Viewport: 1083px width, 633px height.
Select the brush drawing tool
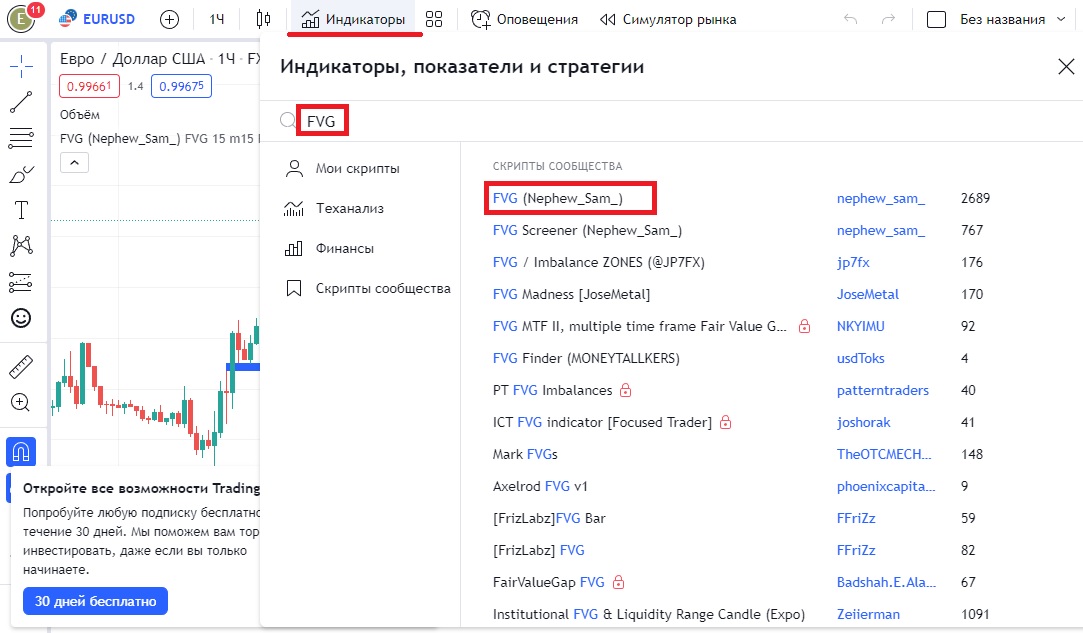tap(21, 174)
